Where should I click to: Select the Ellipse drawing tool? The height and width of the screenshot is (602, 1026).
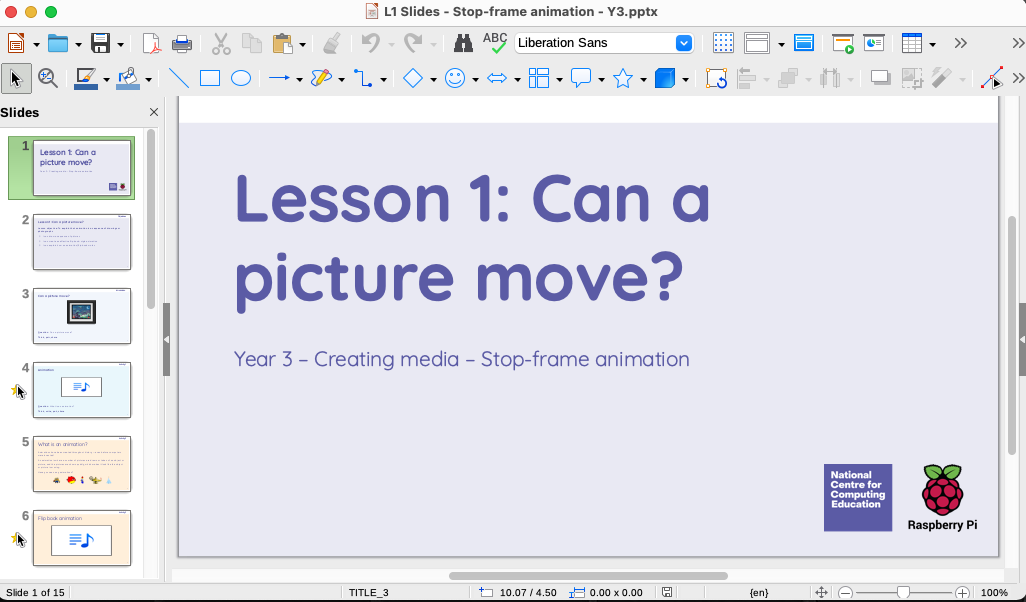pos(241,78)
